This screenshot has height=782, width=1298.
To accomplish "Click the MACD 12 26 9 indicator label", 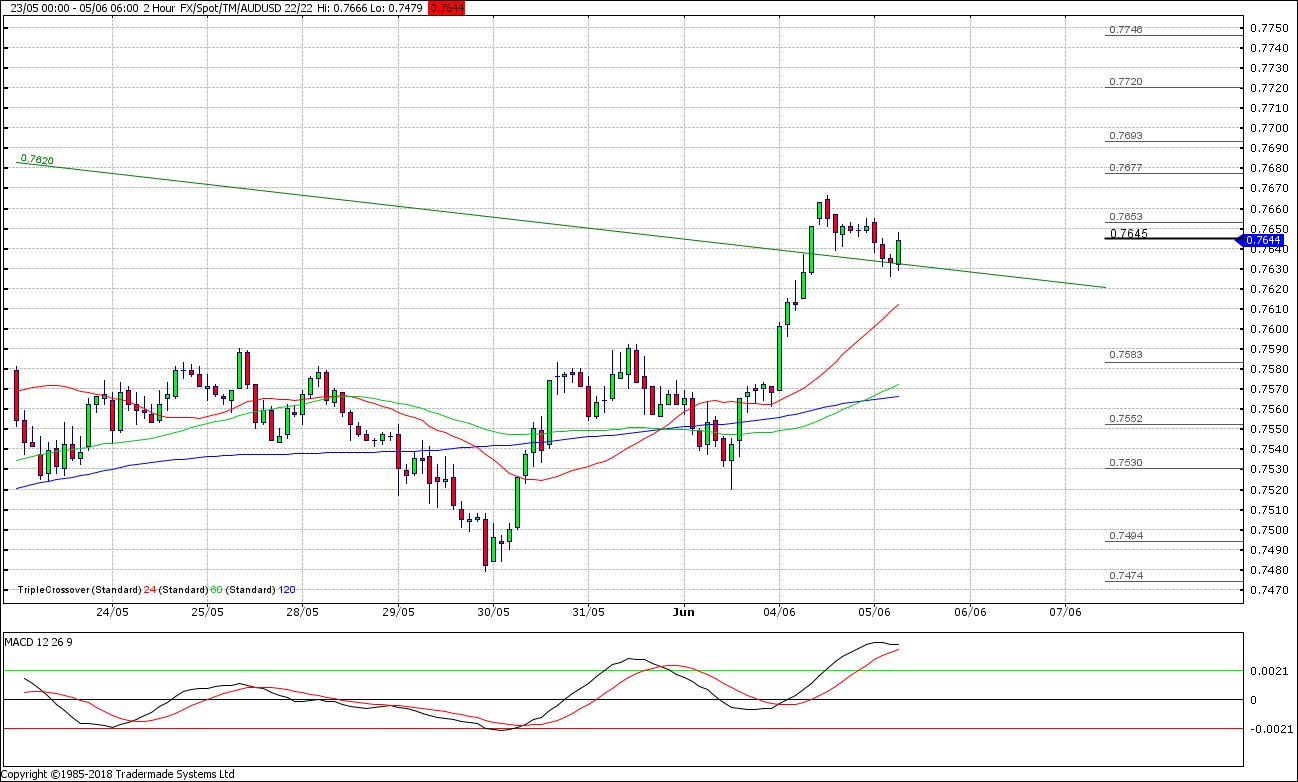I will [36, 640].
